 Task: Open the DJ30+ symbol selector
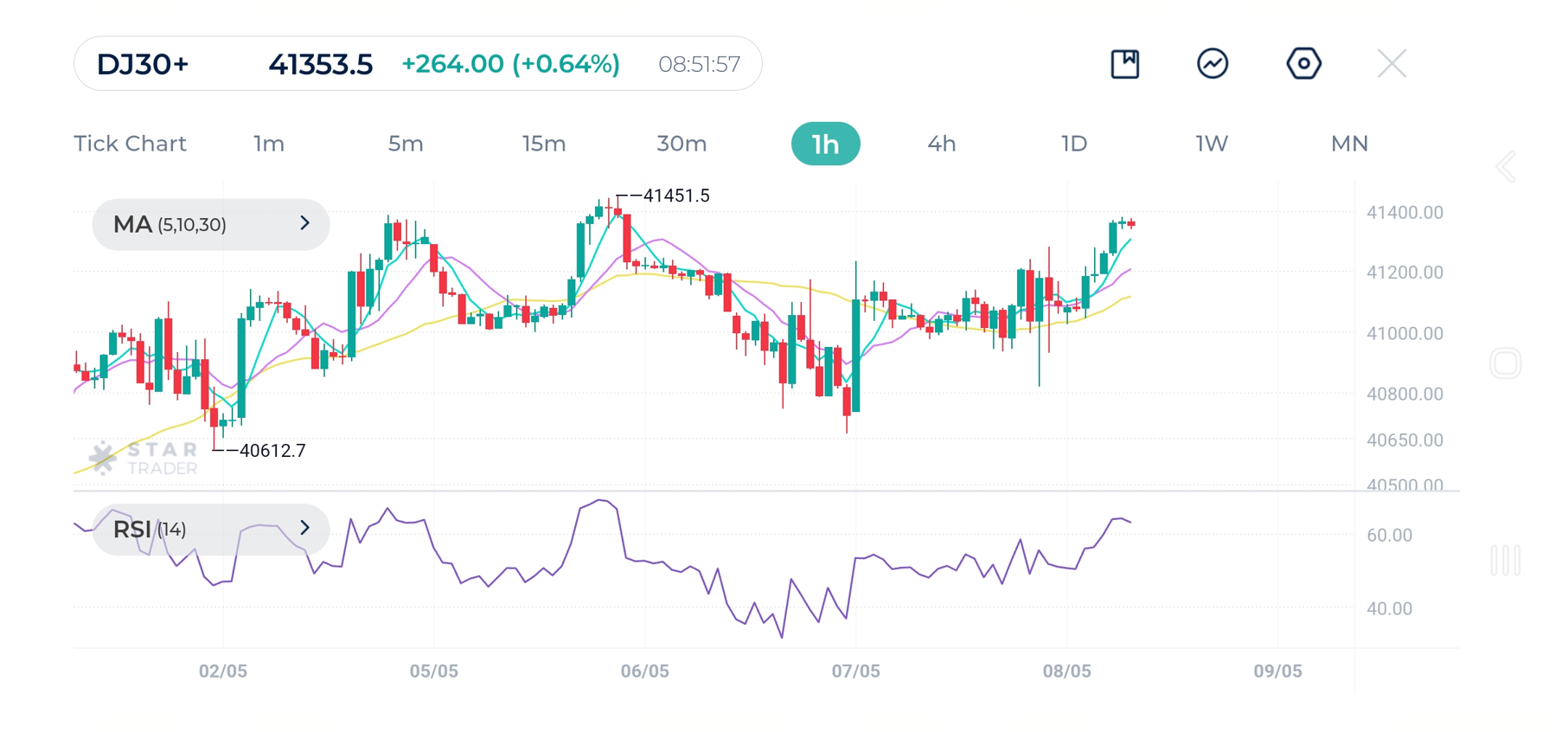(x=143, y=64)
